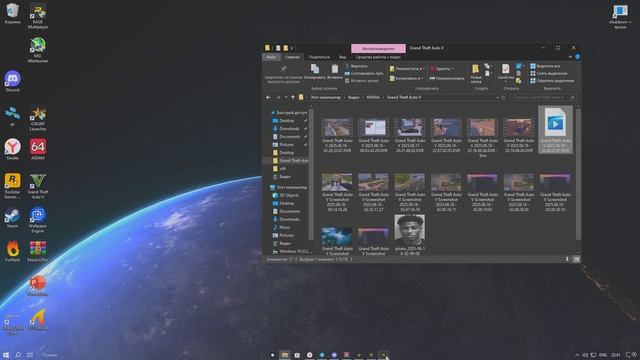Open the Корзина recycle bin icon
Screen dimensions: 640x360
pyautogui.click(x=13, y=13)
